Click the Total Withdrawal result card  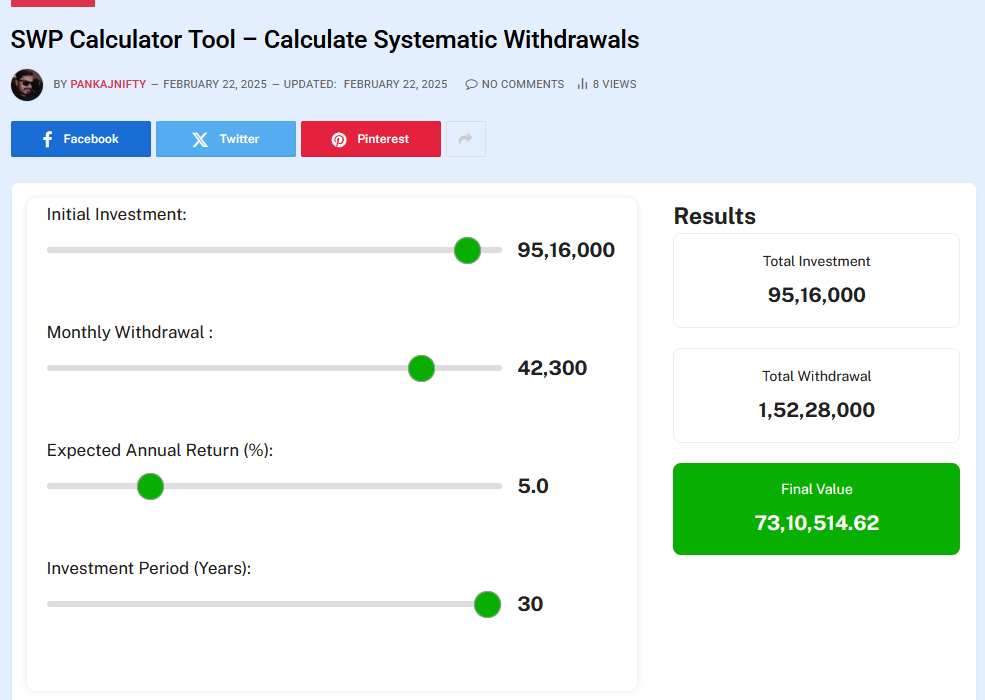[x=816, y=395]
